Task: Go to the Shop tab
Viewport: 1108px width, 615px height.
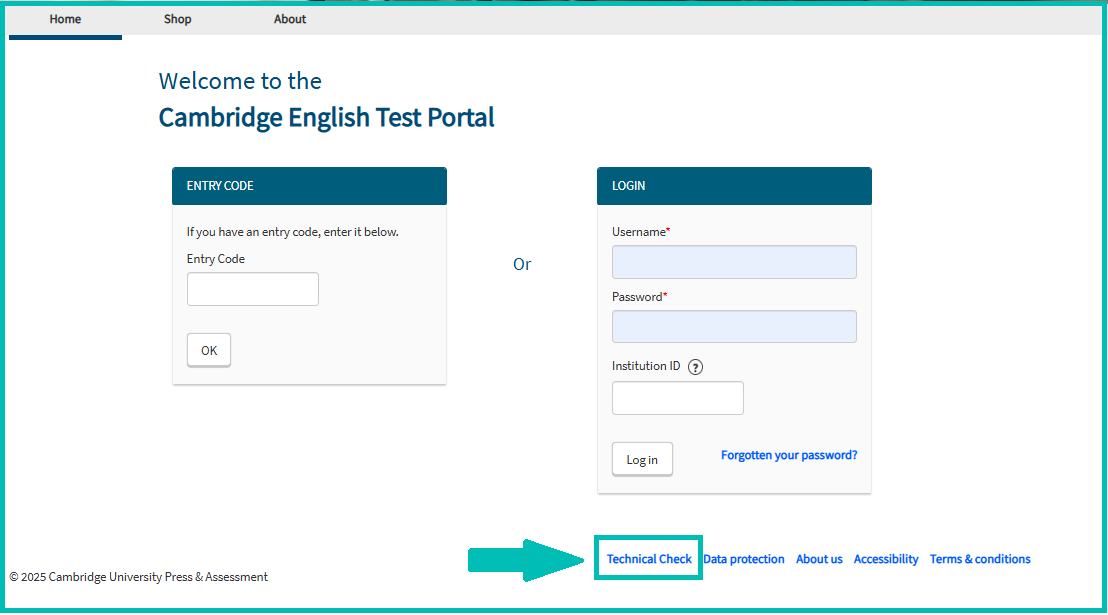Action: click(x=177, y=20)
